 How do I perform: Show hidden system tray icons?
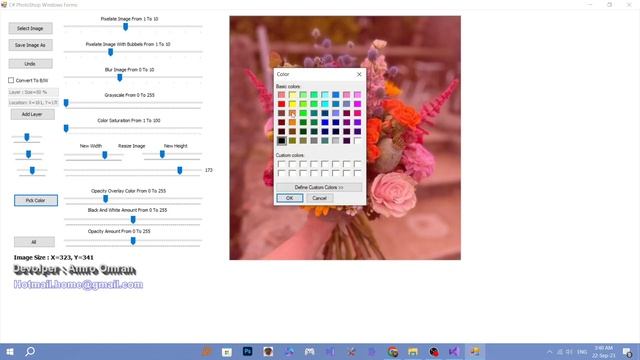(549, 352)
